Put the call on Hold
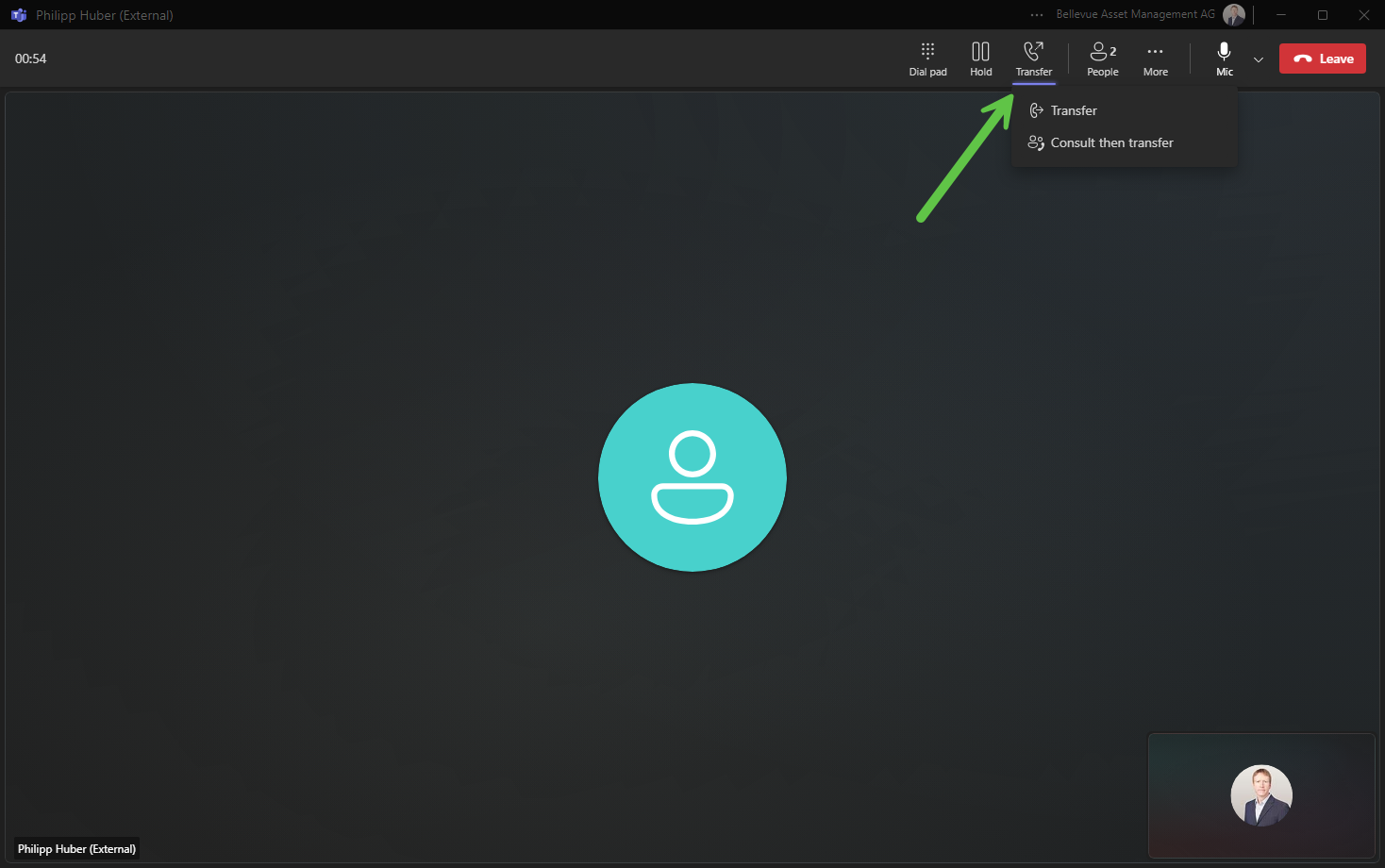Screen dimensions: 1385x868 pos(980,58)
